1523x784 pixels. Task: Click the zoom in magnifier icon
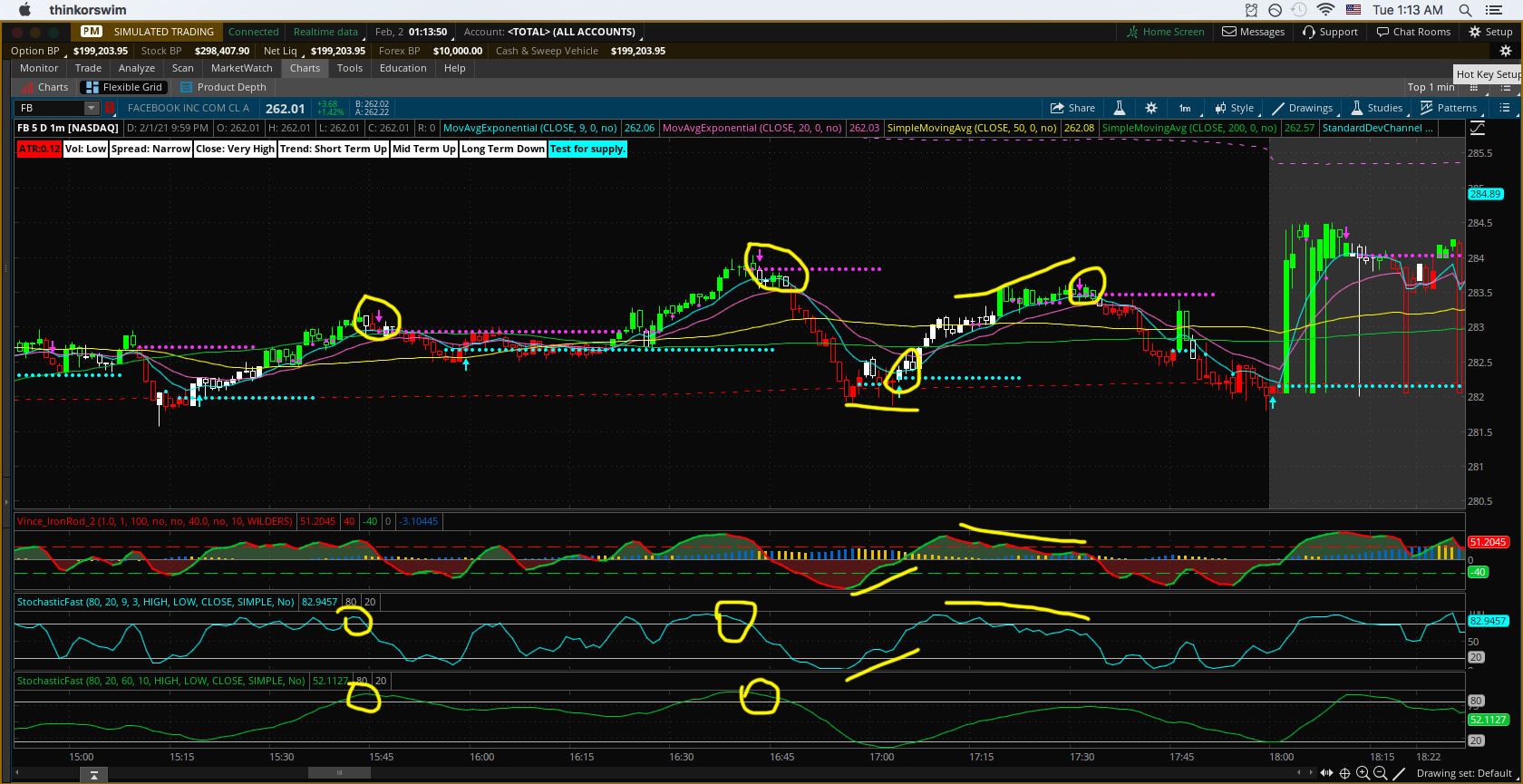pyautogui.click(x=1363, y=773)
